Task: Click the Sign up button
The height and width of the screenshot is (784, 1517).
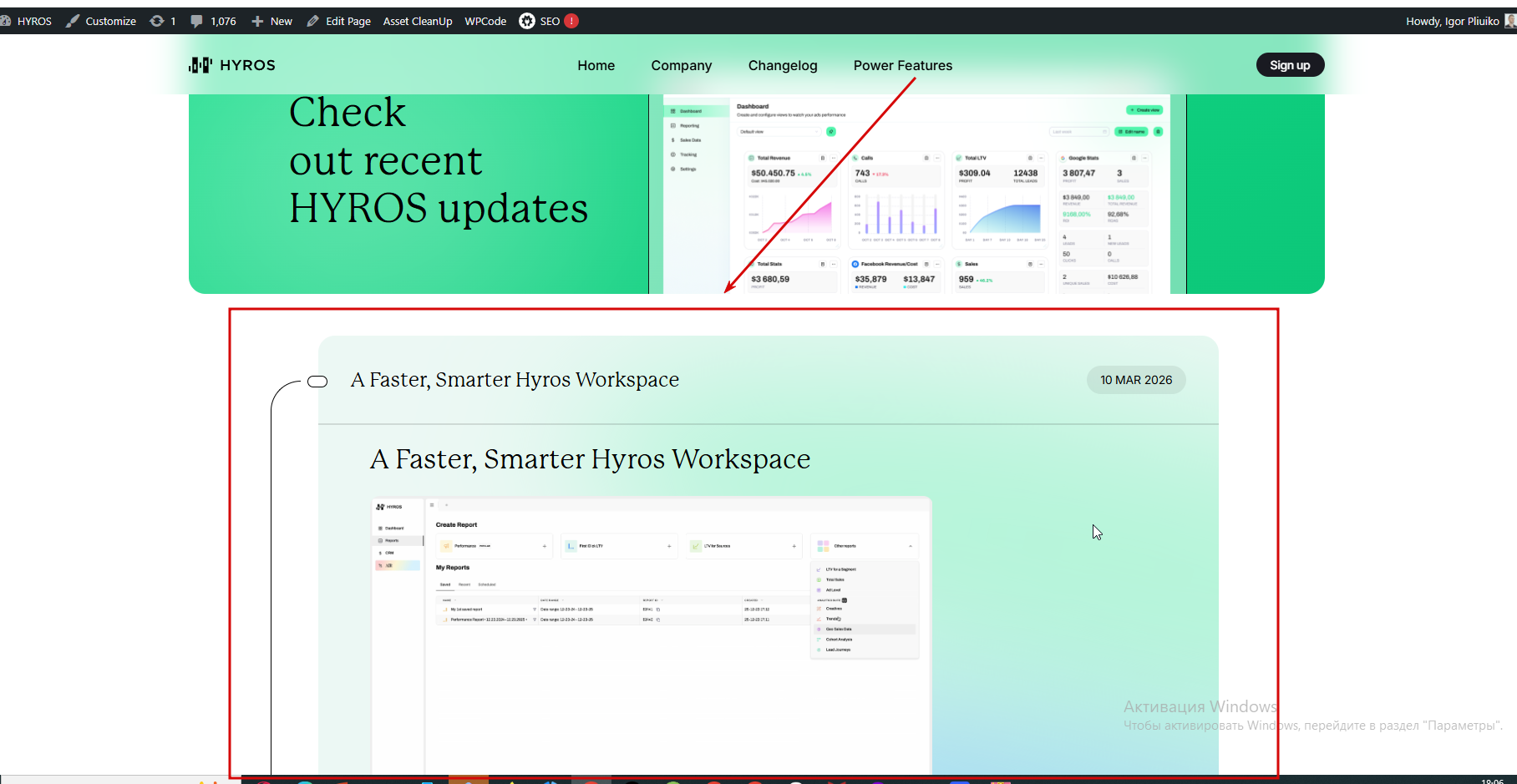Action: [1290, 65]
